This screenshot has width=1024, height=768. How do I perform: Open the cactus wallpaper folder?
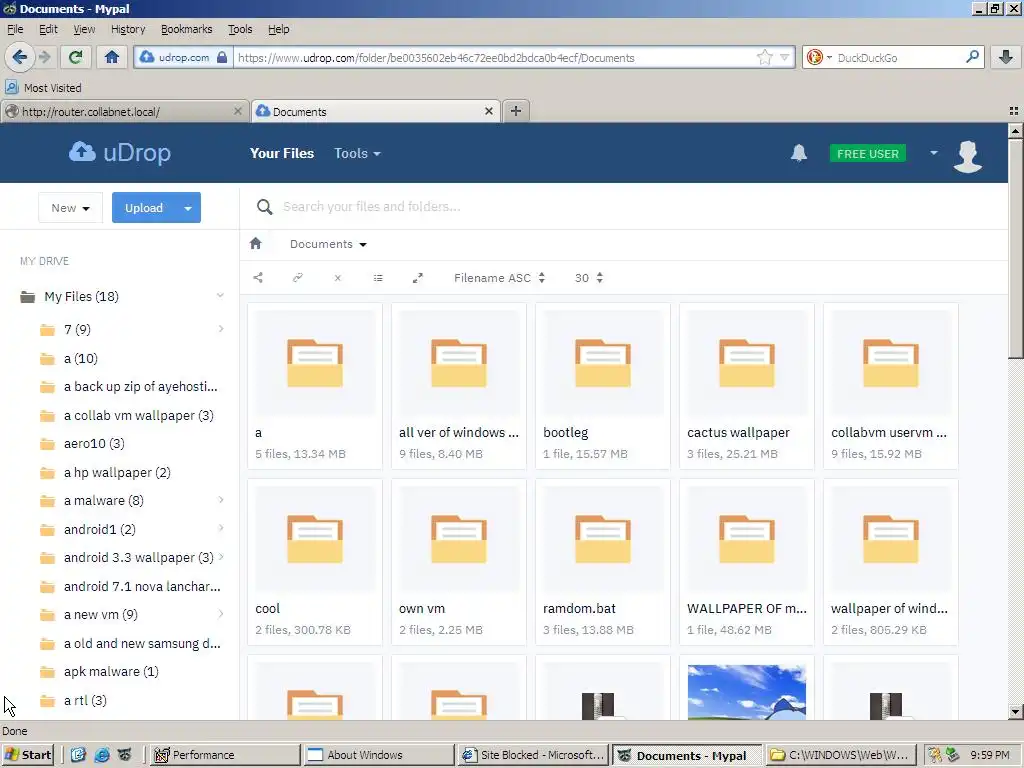(746, 385)
